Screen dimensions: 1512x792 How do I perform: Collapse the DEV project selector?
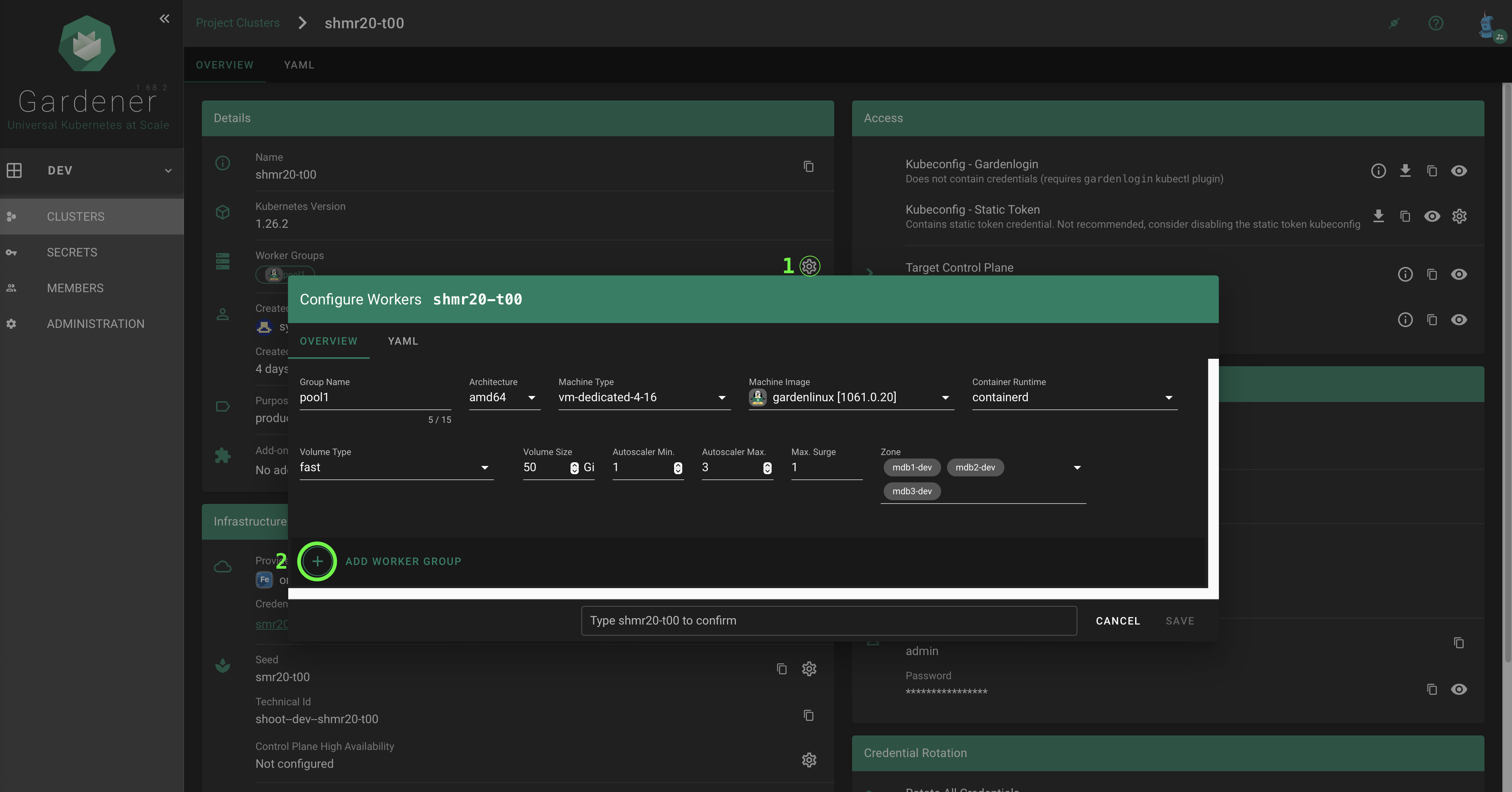pos(168,171)
